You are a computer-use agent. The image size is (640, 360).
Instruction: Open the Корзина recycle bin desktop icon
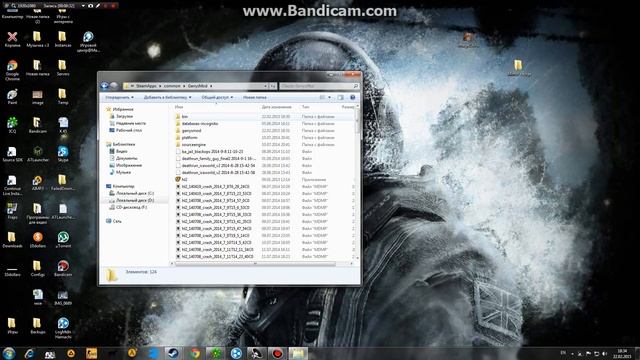tap(12, 40)
